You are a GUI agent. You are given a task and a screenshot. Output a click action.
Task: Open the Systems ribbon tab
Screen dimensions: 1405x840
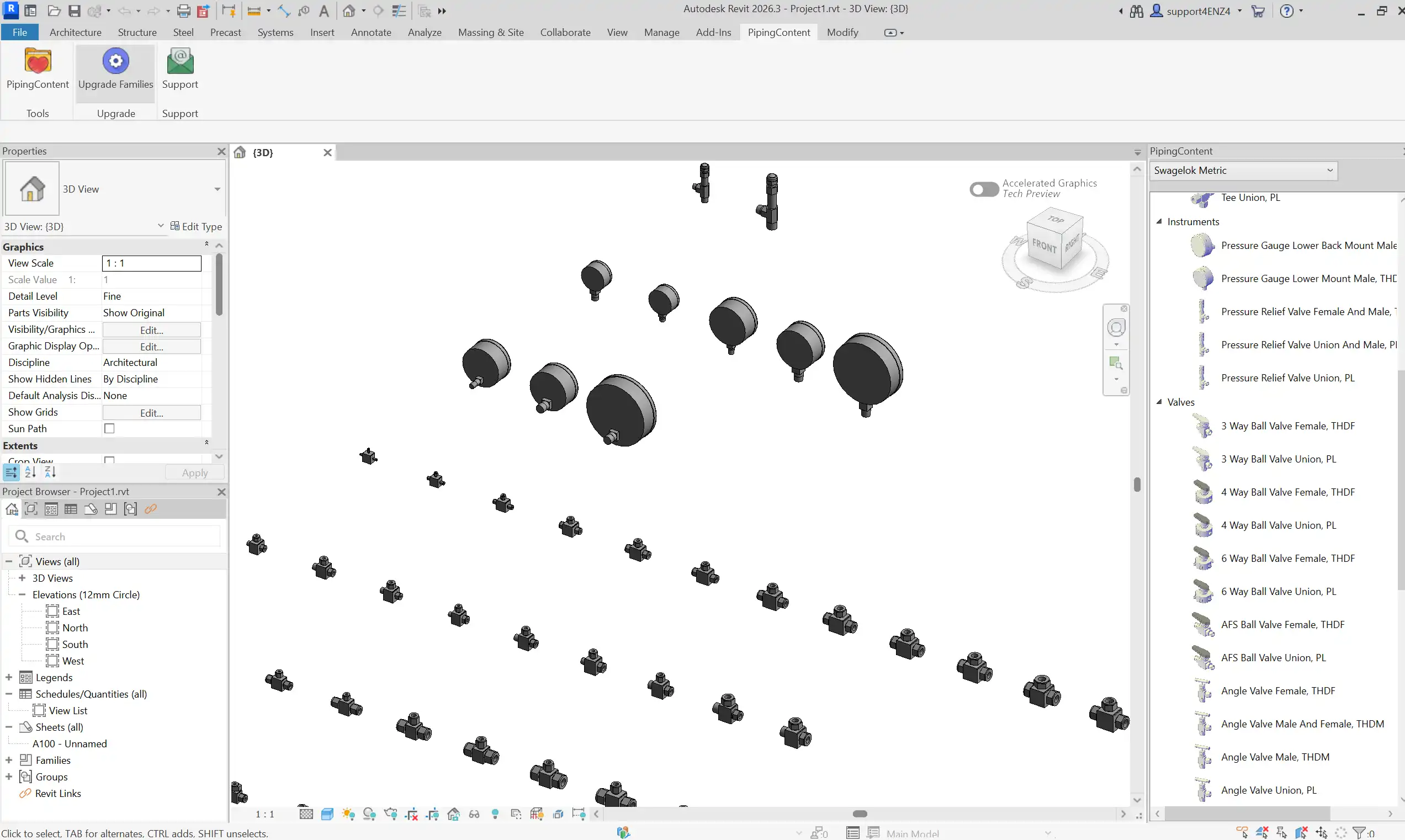click(x=275, y=32)
